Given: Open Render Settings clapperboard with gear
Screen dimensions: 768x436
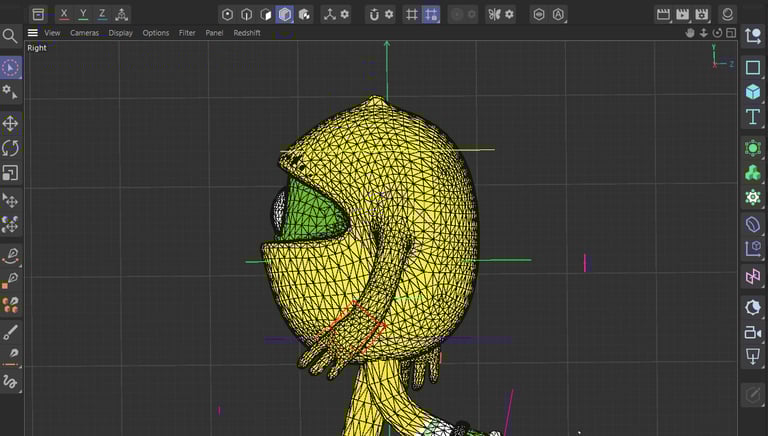Looking at the screenshot, I should [x=702, y=14].
